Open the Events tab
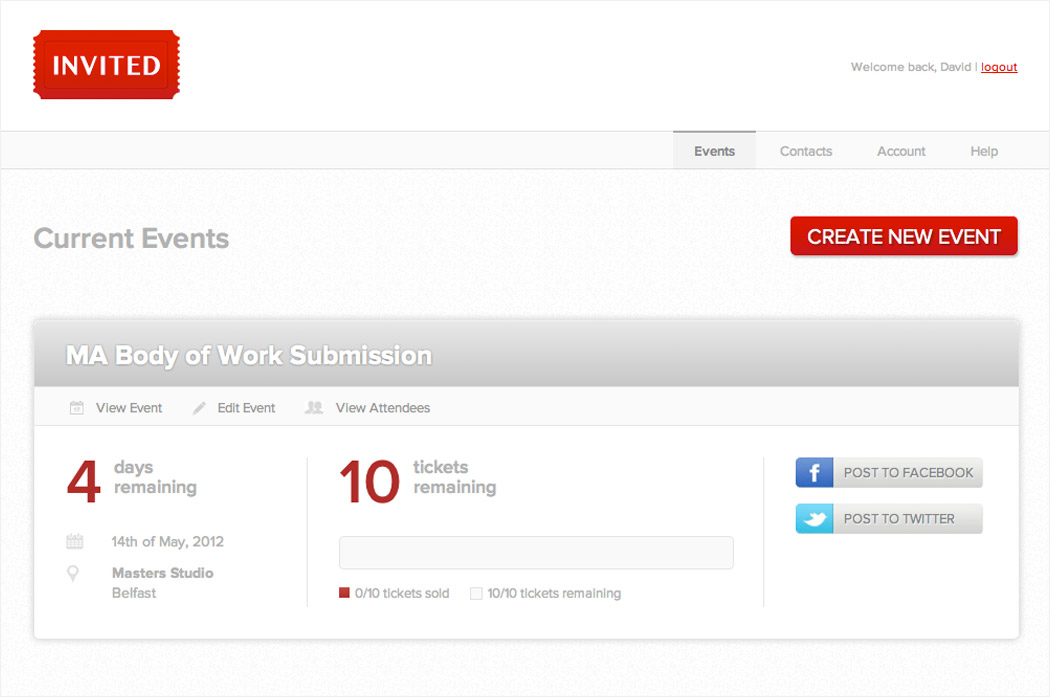The height and width of the screenshot is (697, 1050). point(715,151)
